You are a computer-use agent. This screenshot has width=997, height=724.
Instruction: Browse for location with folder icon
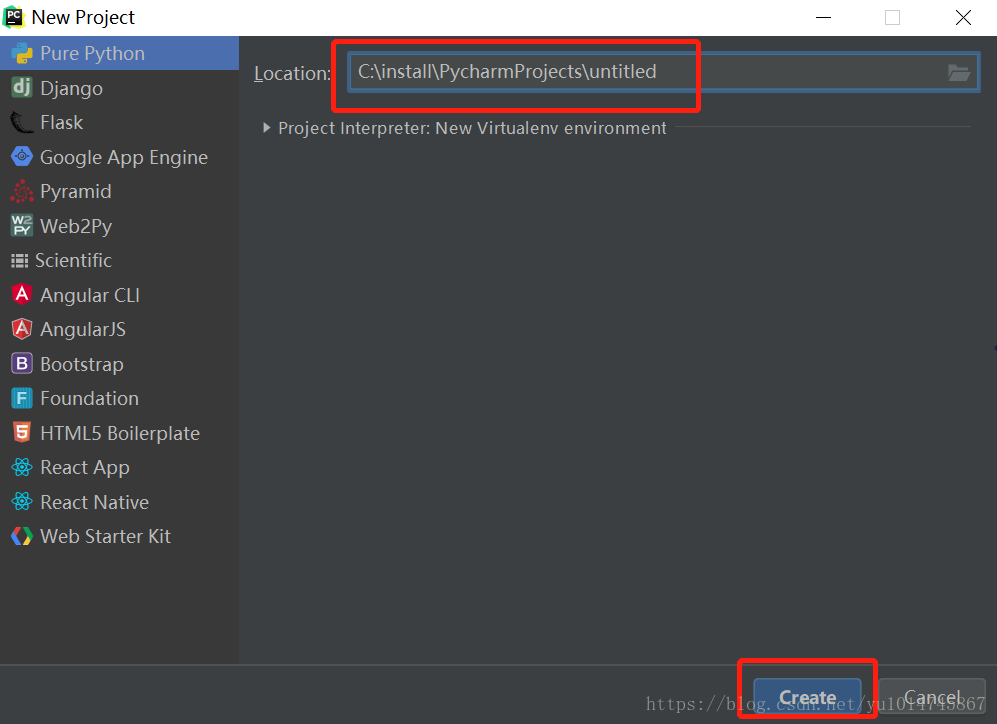958,72
